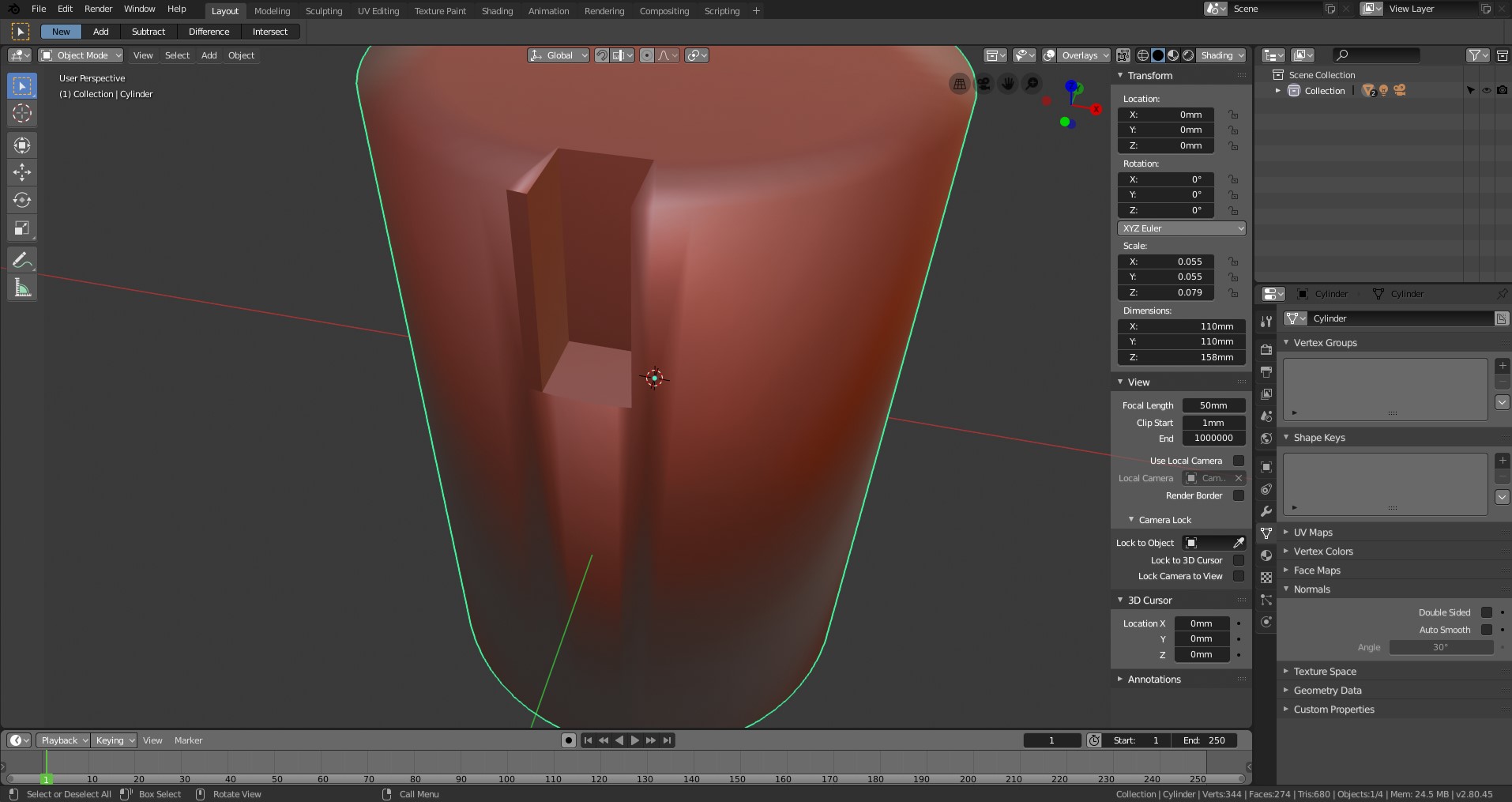1512x802 pixels.
Task: Click the Focal Length field
Action: point(1213,405)
